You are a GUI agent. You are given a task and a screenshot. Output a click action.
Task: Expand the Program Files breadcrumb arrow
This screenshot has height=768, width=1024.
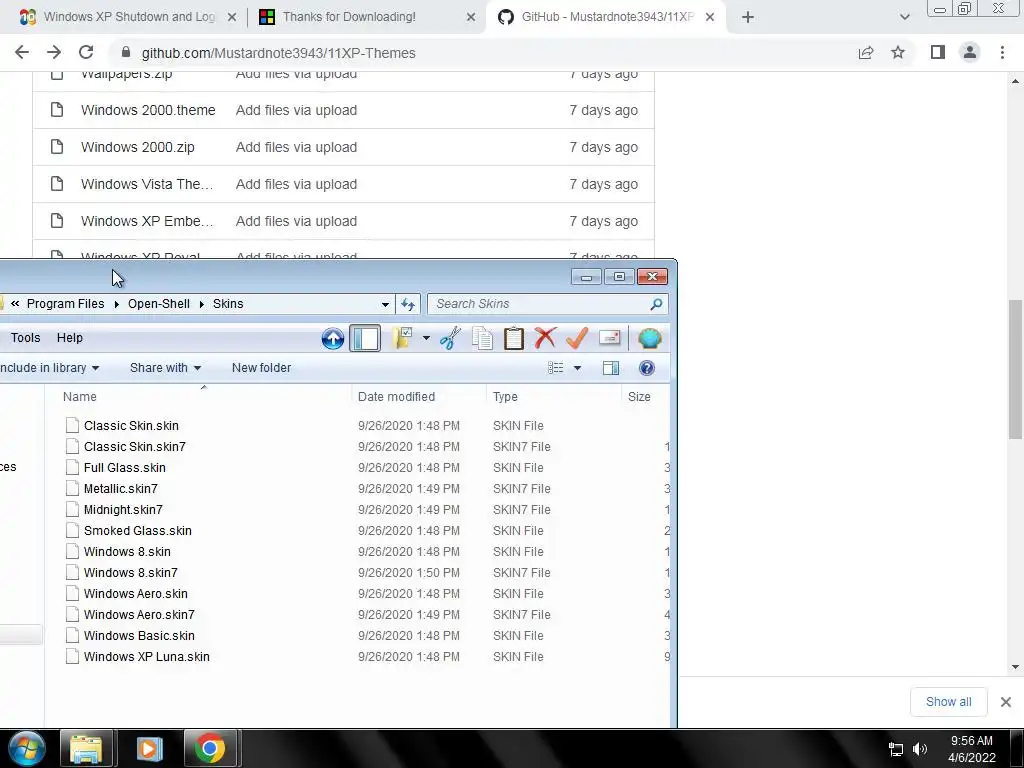coord(116,304)
